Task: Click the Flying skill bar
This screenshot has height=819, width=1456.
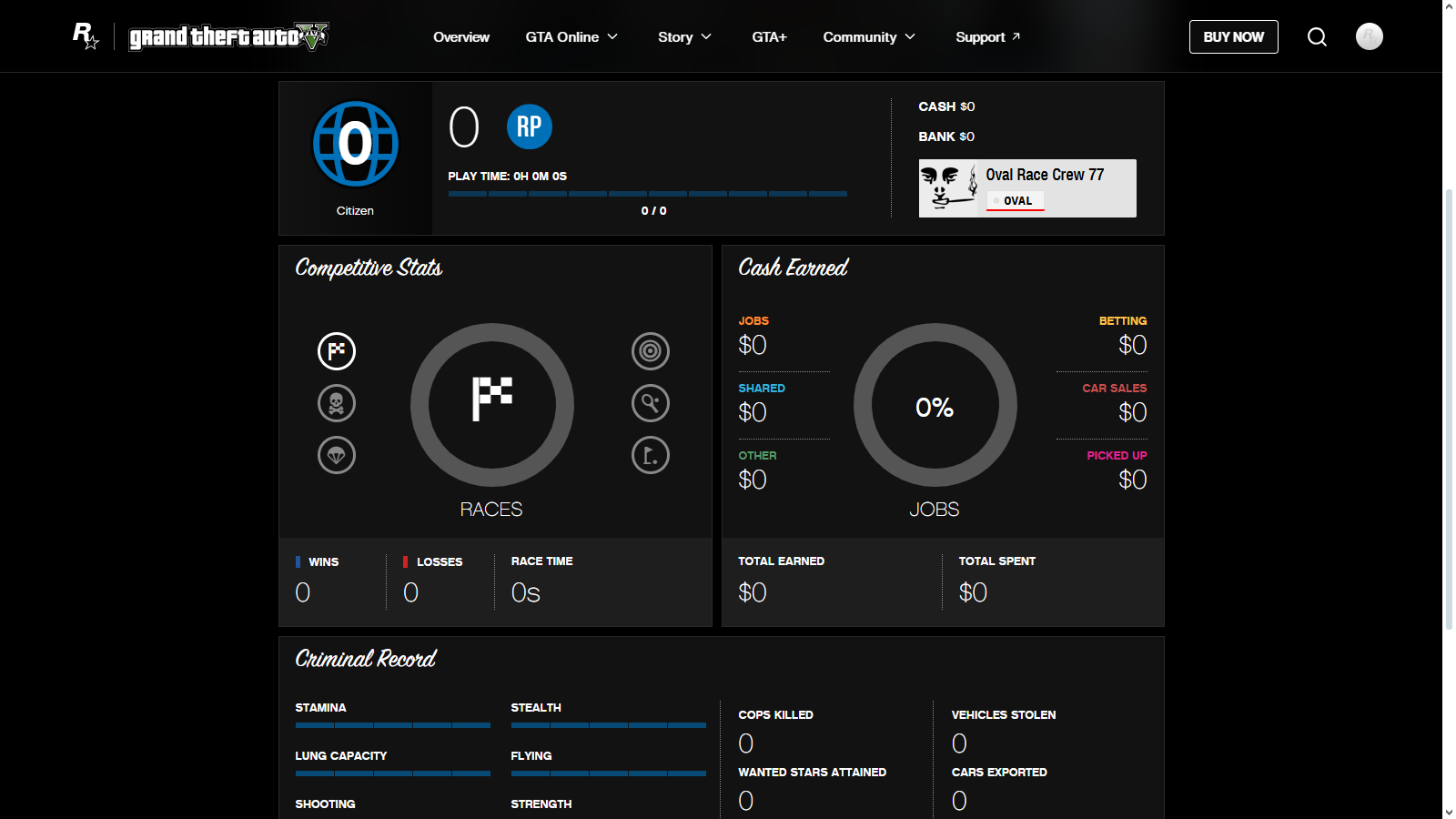Action: coord(609,773)
